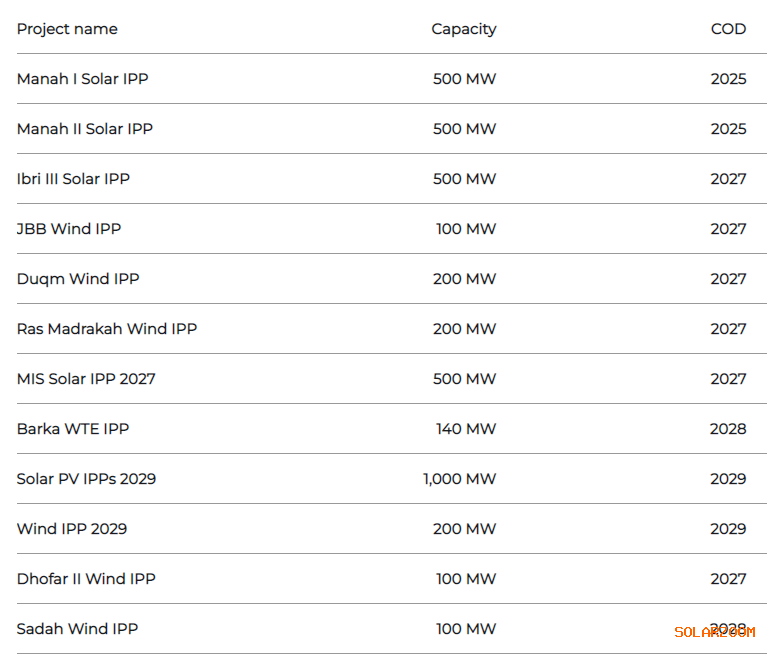Viewport: 776px width, 667px height.
Task: Select the JBB Wind IPP project
Action: click(x=69, y=229)
